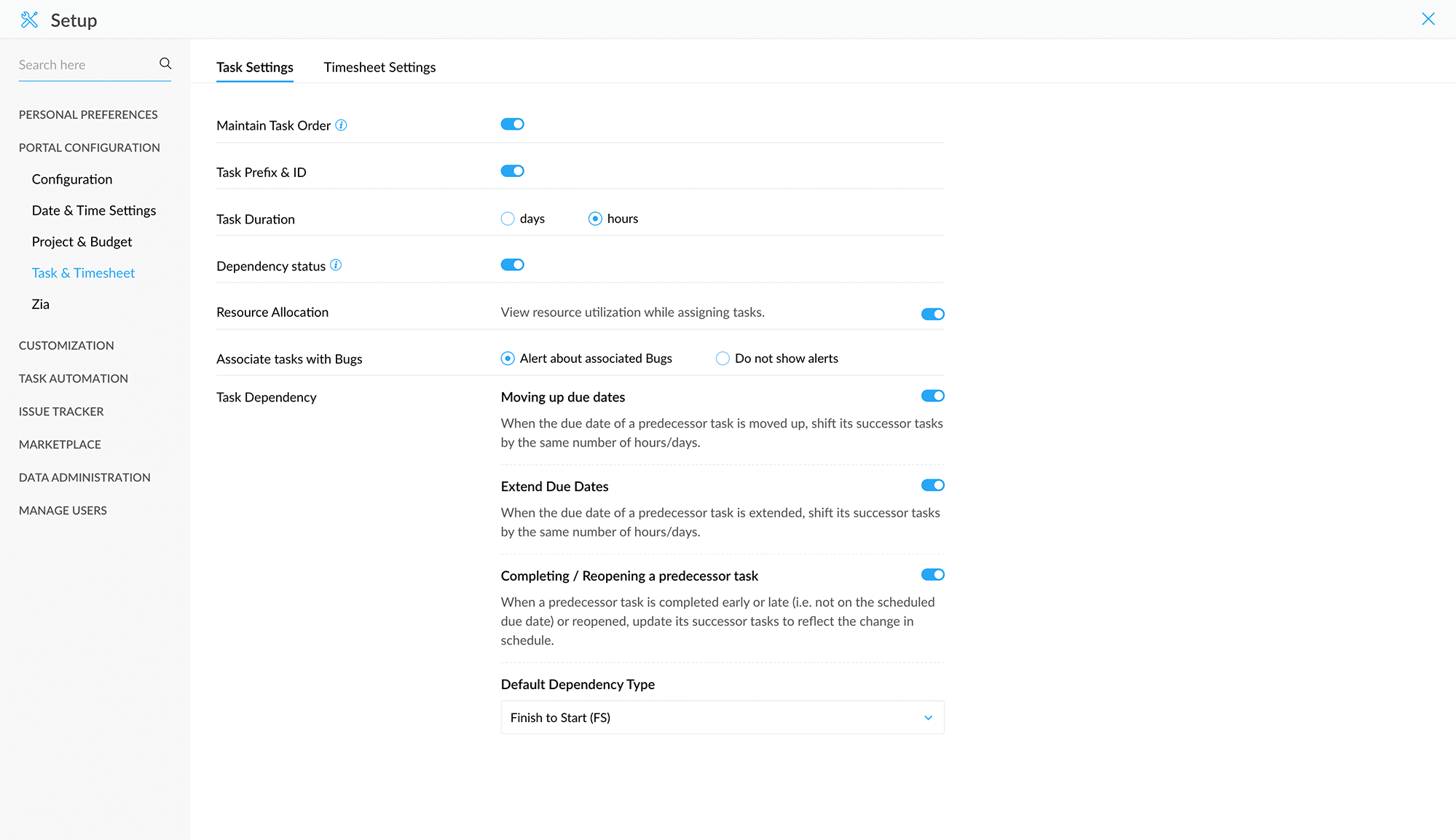This screenshot has width=1456, height=840.
Task: Toggle the Extend Due Dates switch off
Action: pyautogui.click(x=932, y=485)
